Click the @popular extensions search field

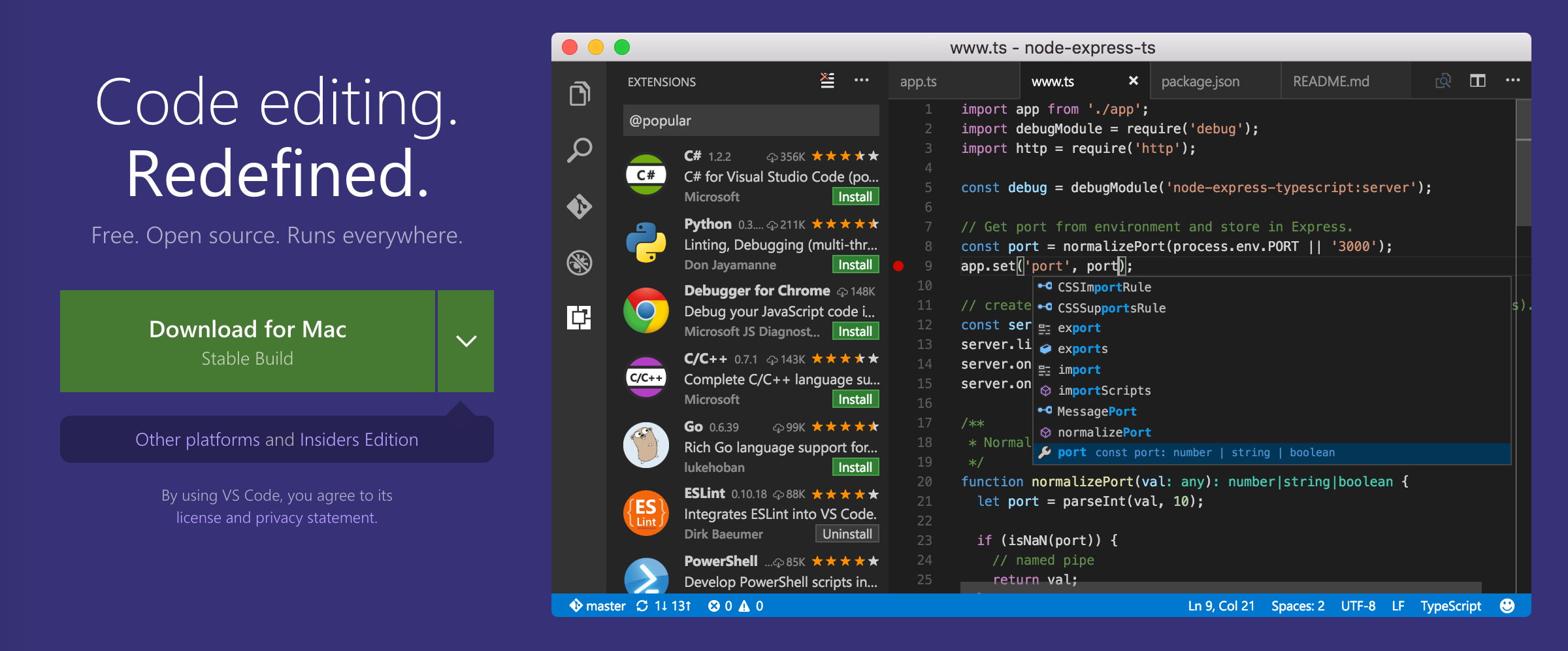[x=751, y=120]
